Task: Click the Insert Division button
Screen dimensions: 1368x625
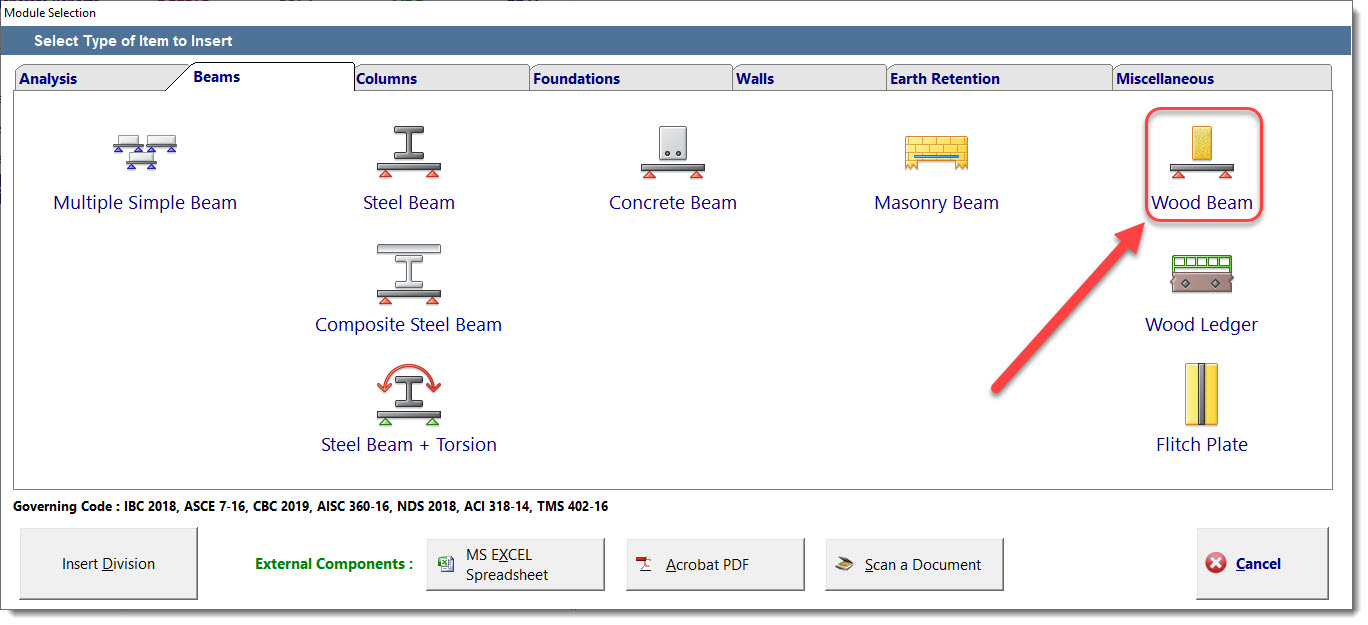Action: point(109,564)
